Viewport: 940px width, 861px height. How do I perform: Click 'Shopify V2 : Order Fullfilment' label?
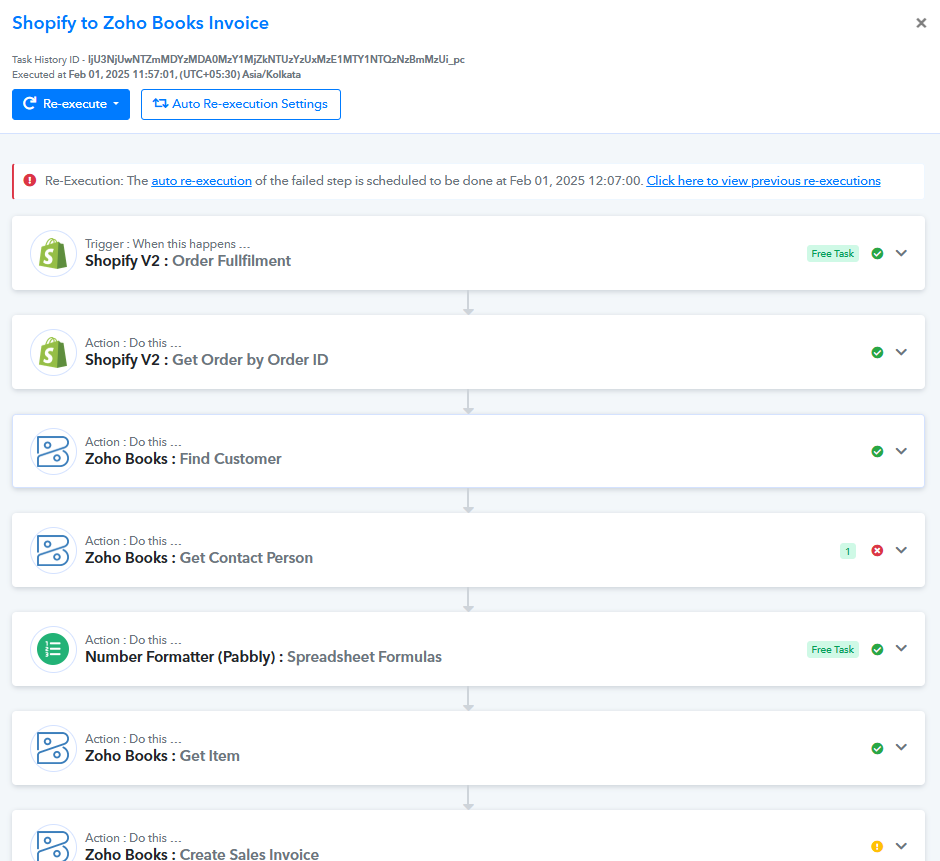coord(188,261)
